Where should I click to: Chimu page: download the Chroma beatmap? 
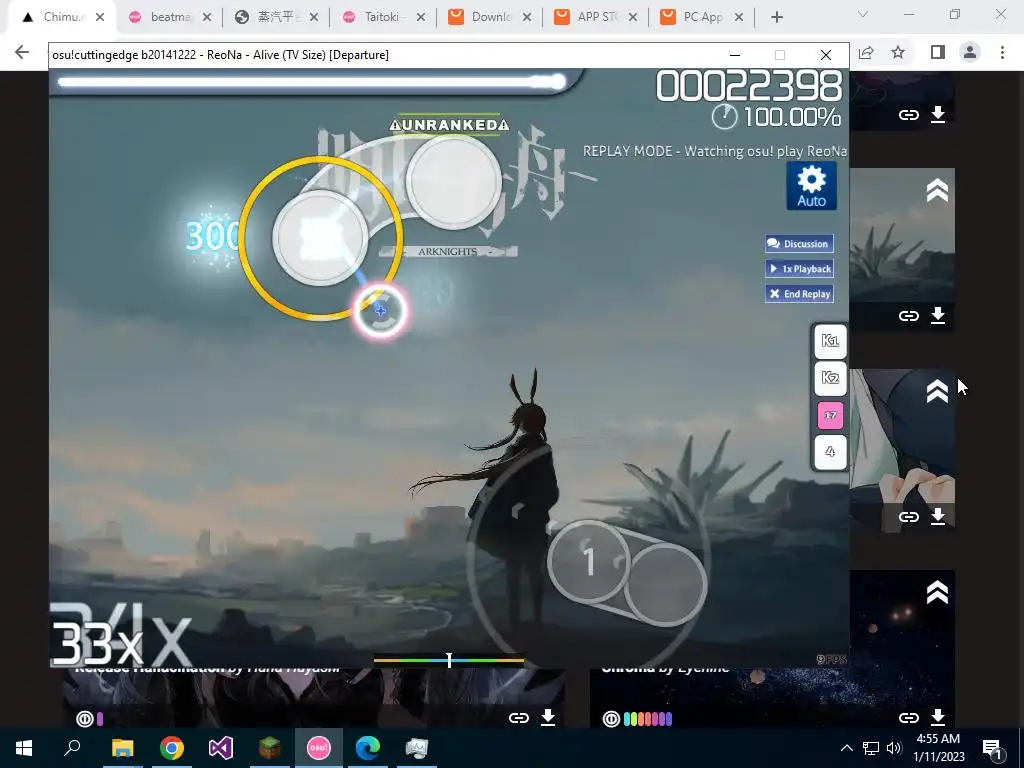pyautogui.click(x=938, y=717)
